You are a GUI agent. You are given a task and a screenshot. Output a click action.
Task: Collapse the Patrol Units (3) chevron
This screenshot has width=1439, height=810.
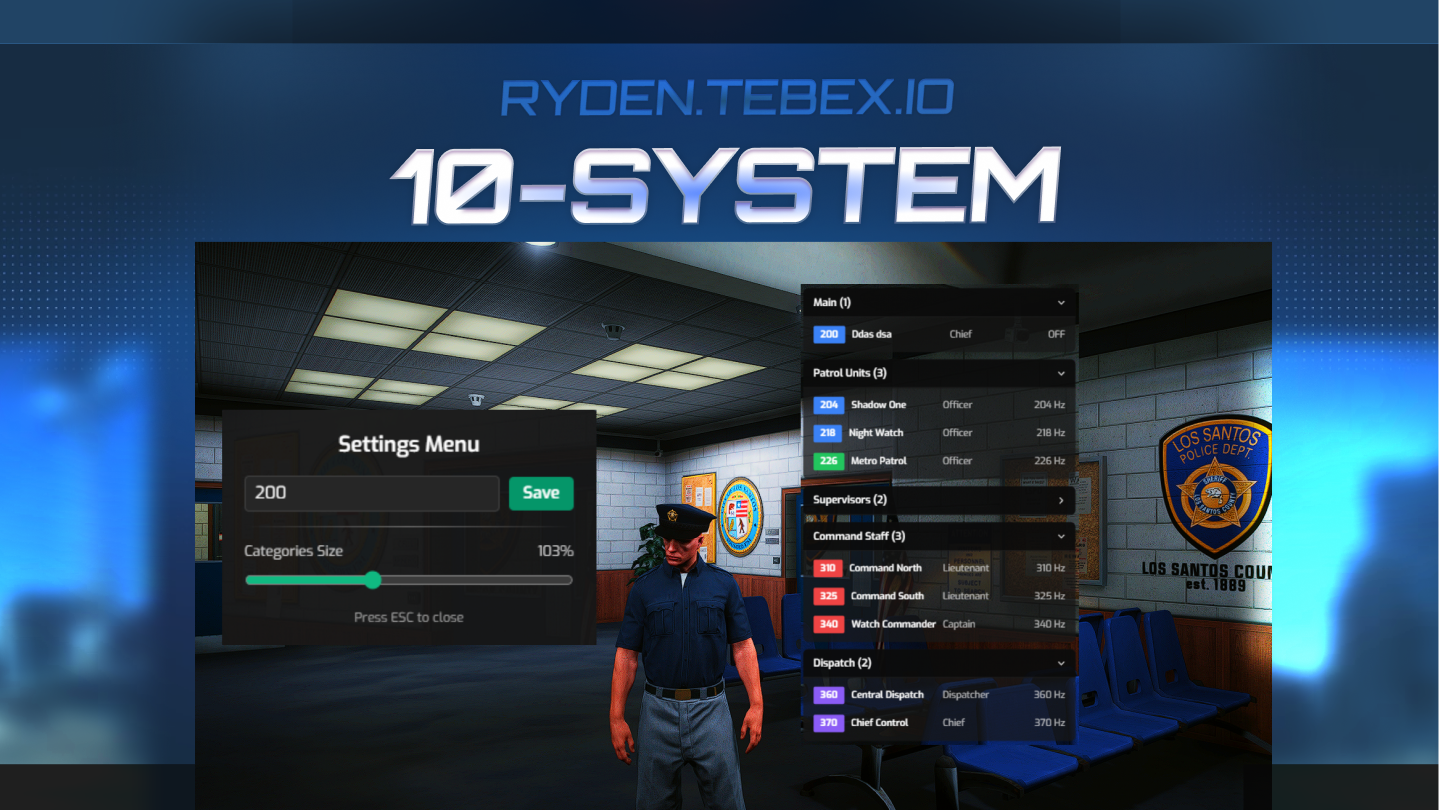click(x=1061, y=373)
